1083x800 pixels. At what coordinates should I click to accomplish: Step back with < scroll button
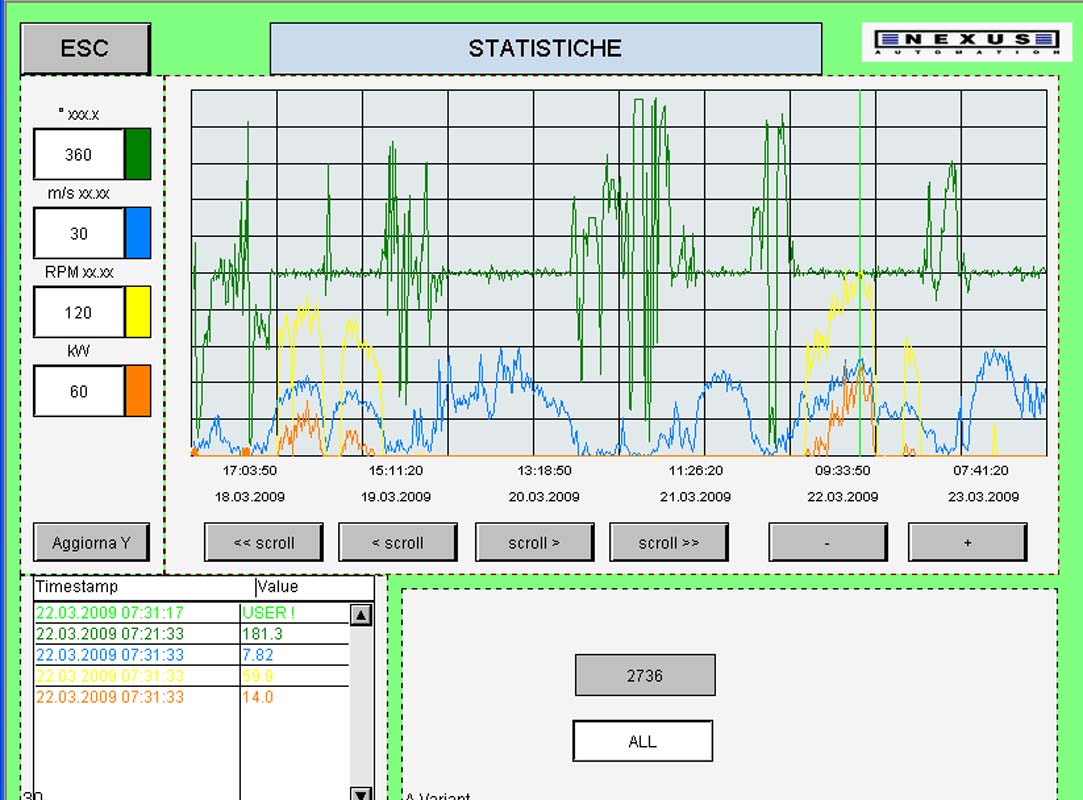coord(397,543)
